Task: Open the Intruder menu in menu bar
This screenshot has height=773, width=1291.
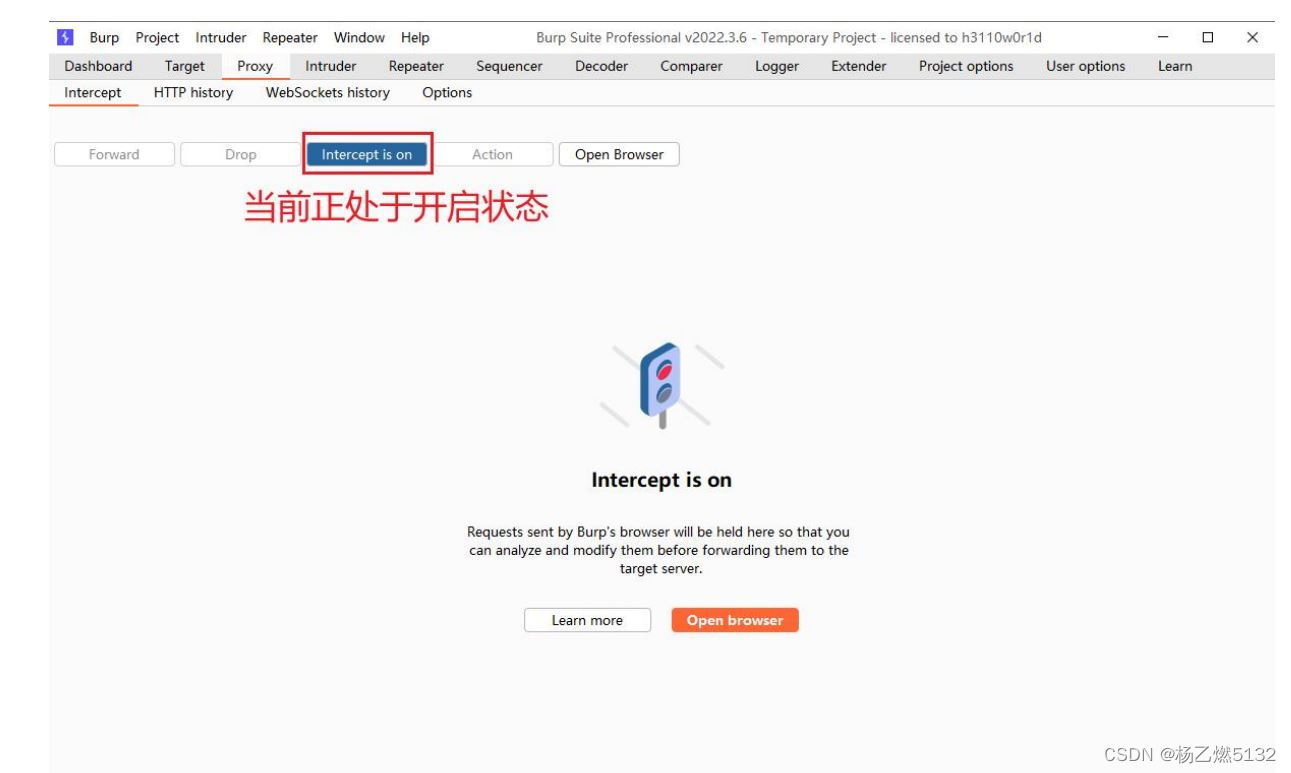Action: (x=221, y=38)
